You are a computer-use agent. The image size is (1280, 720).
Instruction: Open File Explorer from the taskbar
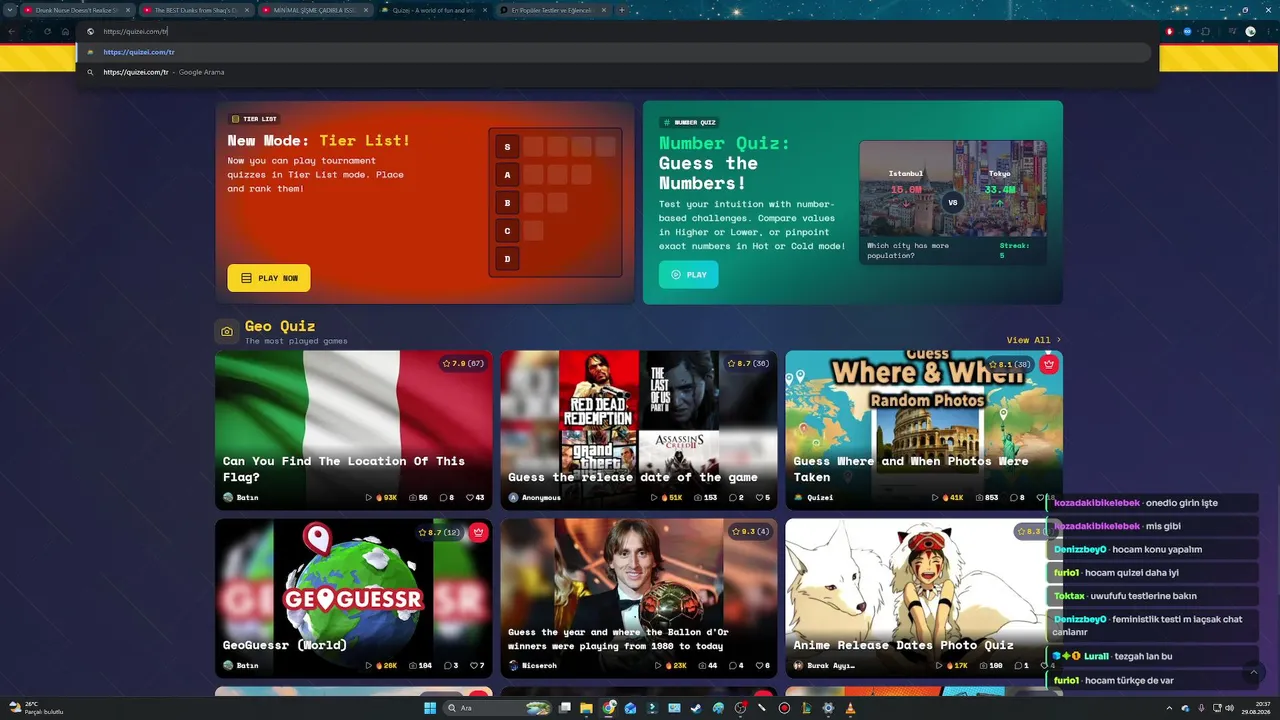tap(587, 708)
